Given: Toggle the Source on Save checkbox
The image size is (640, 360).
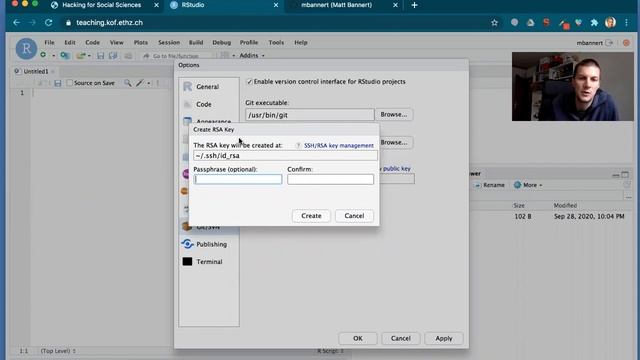Looking at the screenshot, I should (x=69, y=83).
